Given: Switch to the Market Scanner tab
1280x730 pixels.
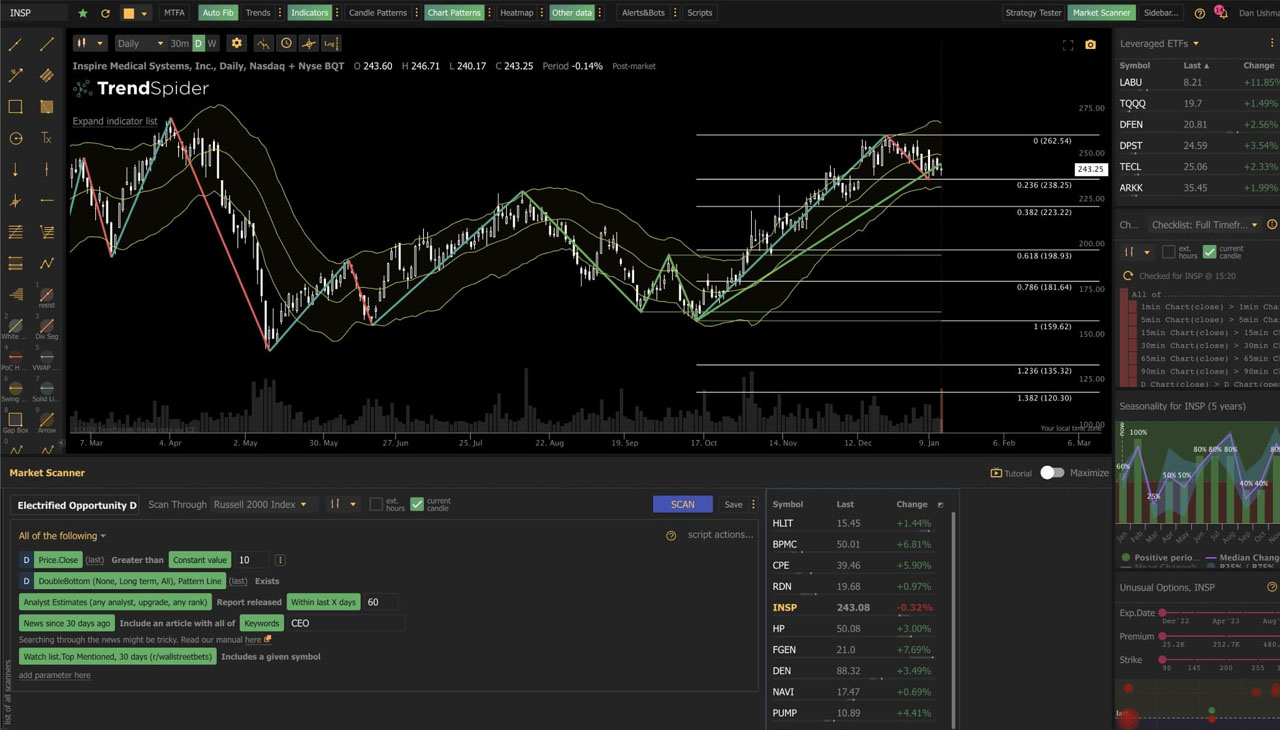Looking at the screenshot, I should tap(1101, 13).
